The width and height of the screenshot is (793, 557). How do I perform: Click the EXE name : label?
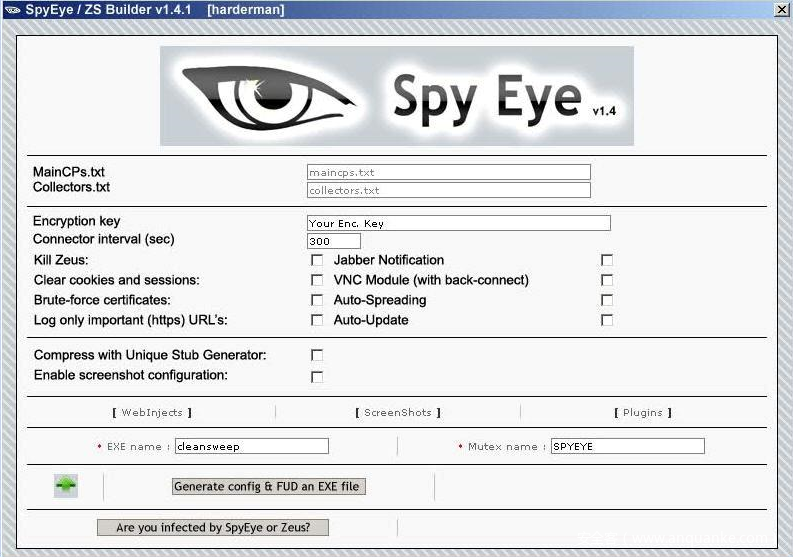pyautogui.click(x=138, y=447)
